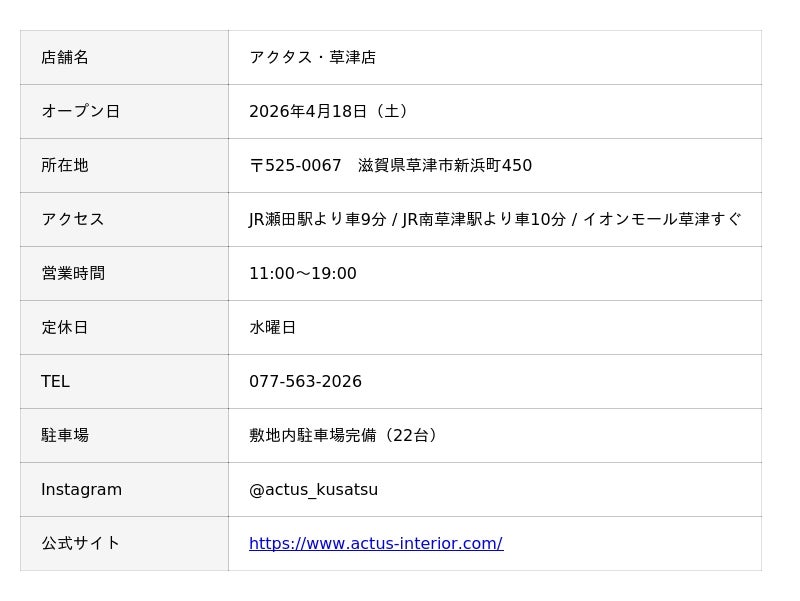This screenshot has width=800, height=601.
Task: Select the @actus_kusatsu Instagram handle
Action: click(313, 490)
